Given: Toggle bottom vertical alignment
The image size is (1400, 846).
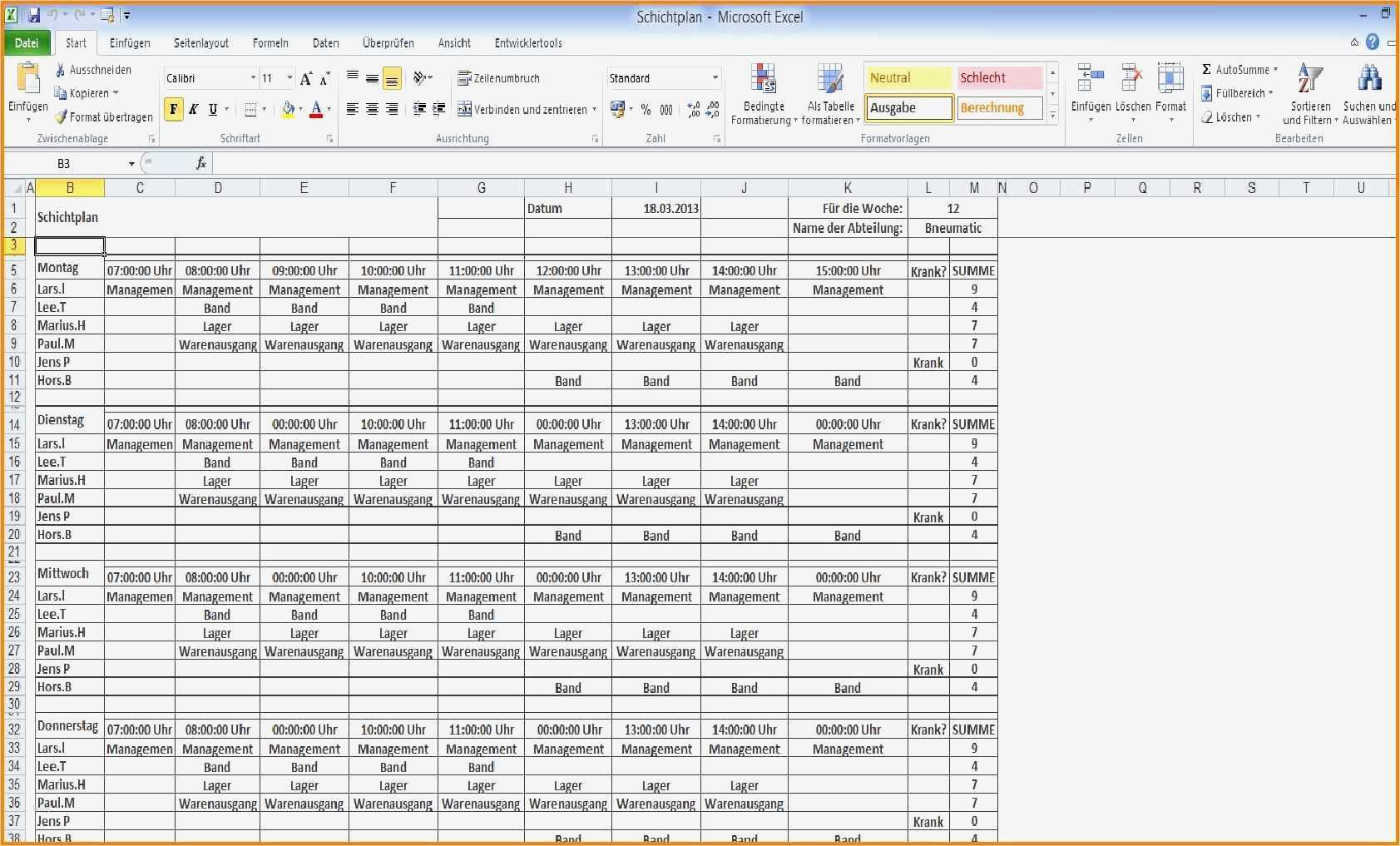Looking at the screenshot, I should [x=392, y=78].
